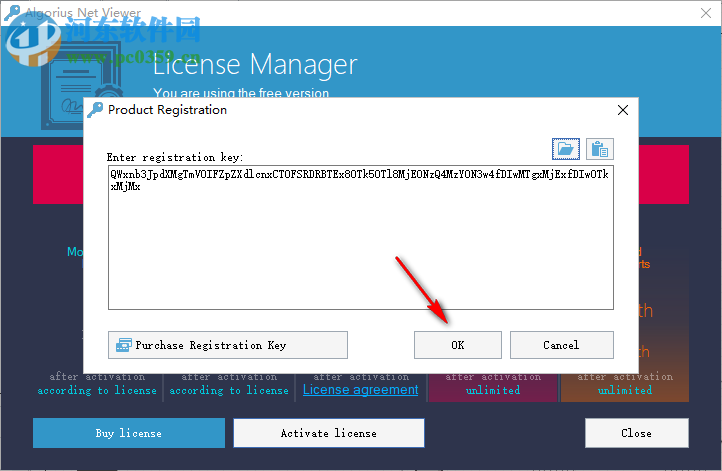Click the 'Enter registration key:' label
Image resolution: width=722 pixels, height=471 pixels.
[175, 157]
